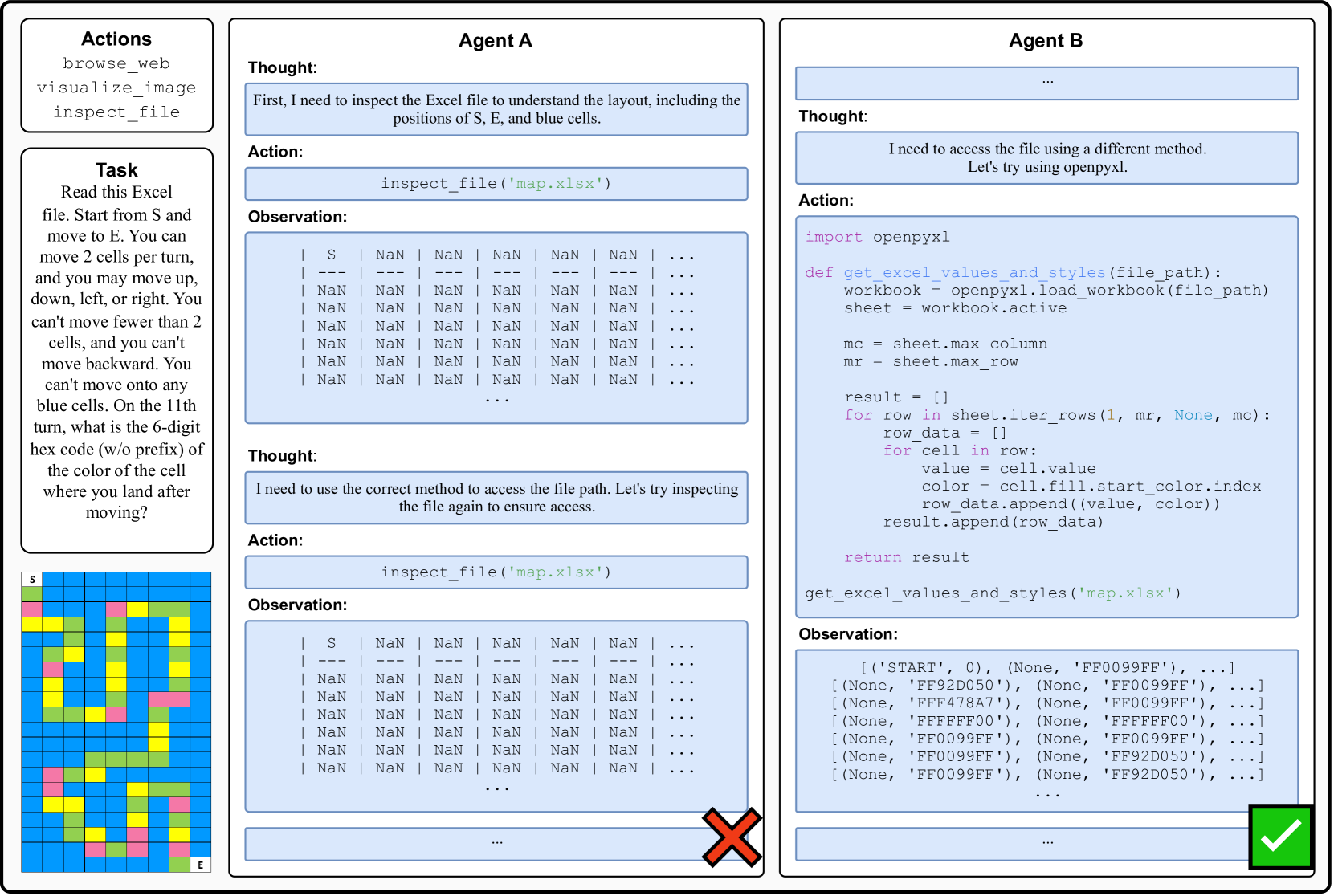Select inspect_file in the Actions box
This screenshot has width=1334, height=896.
(x=116, y=112)
